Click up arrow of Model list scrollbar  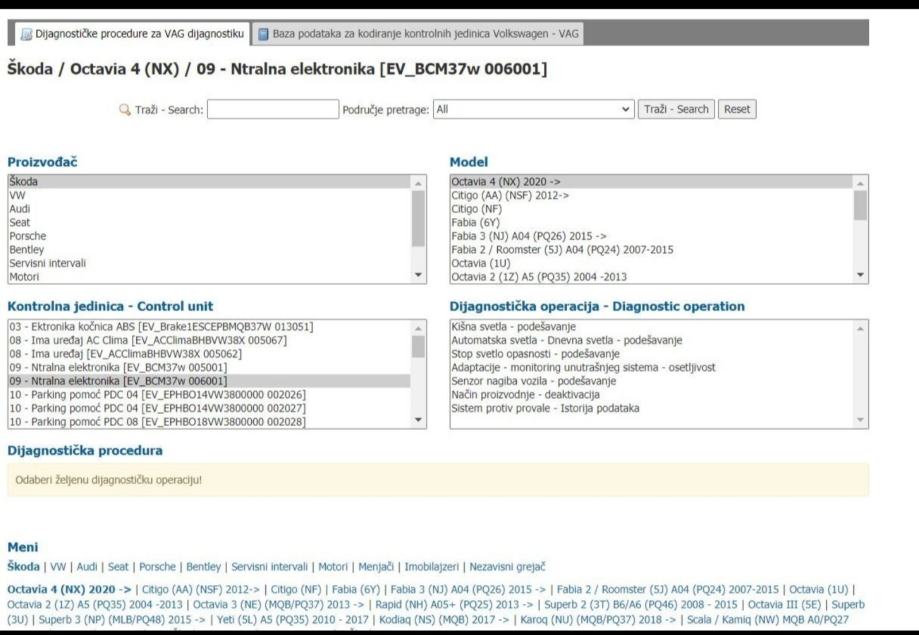pos(860,183)
